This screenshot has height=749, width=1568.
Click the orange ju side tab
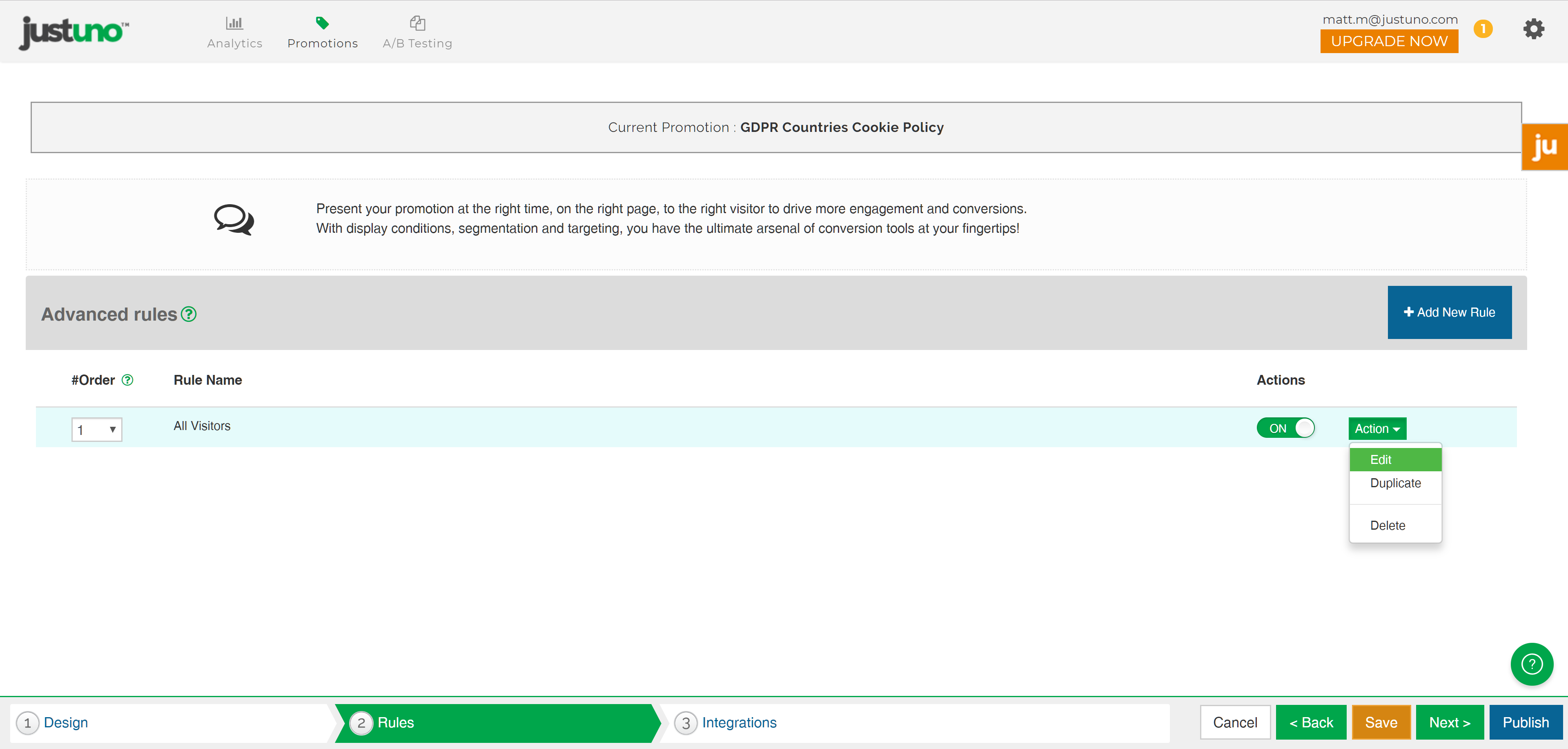coord(1544,147)
